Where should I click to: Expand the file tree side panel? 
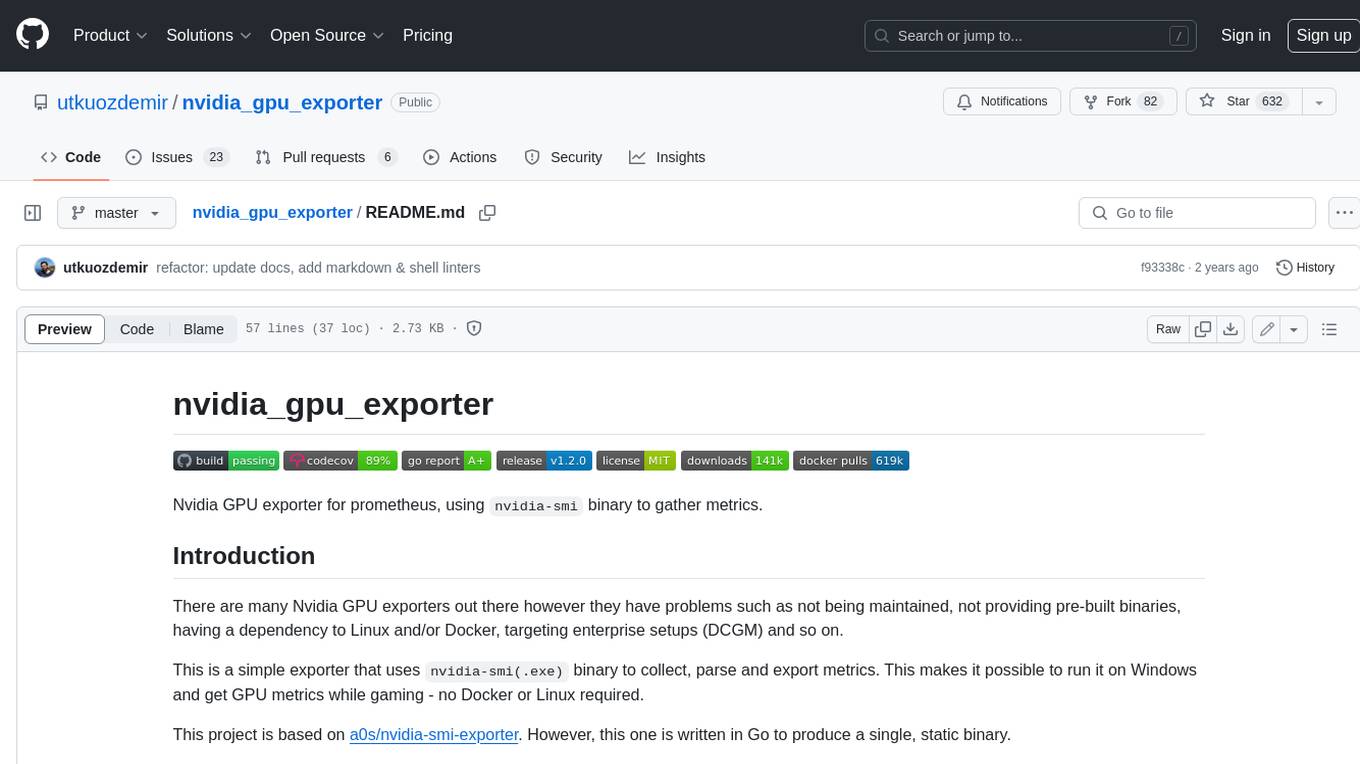[x=32, y=213]
